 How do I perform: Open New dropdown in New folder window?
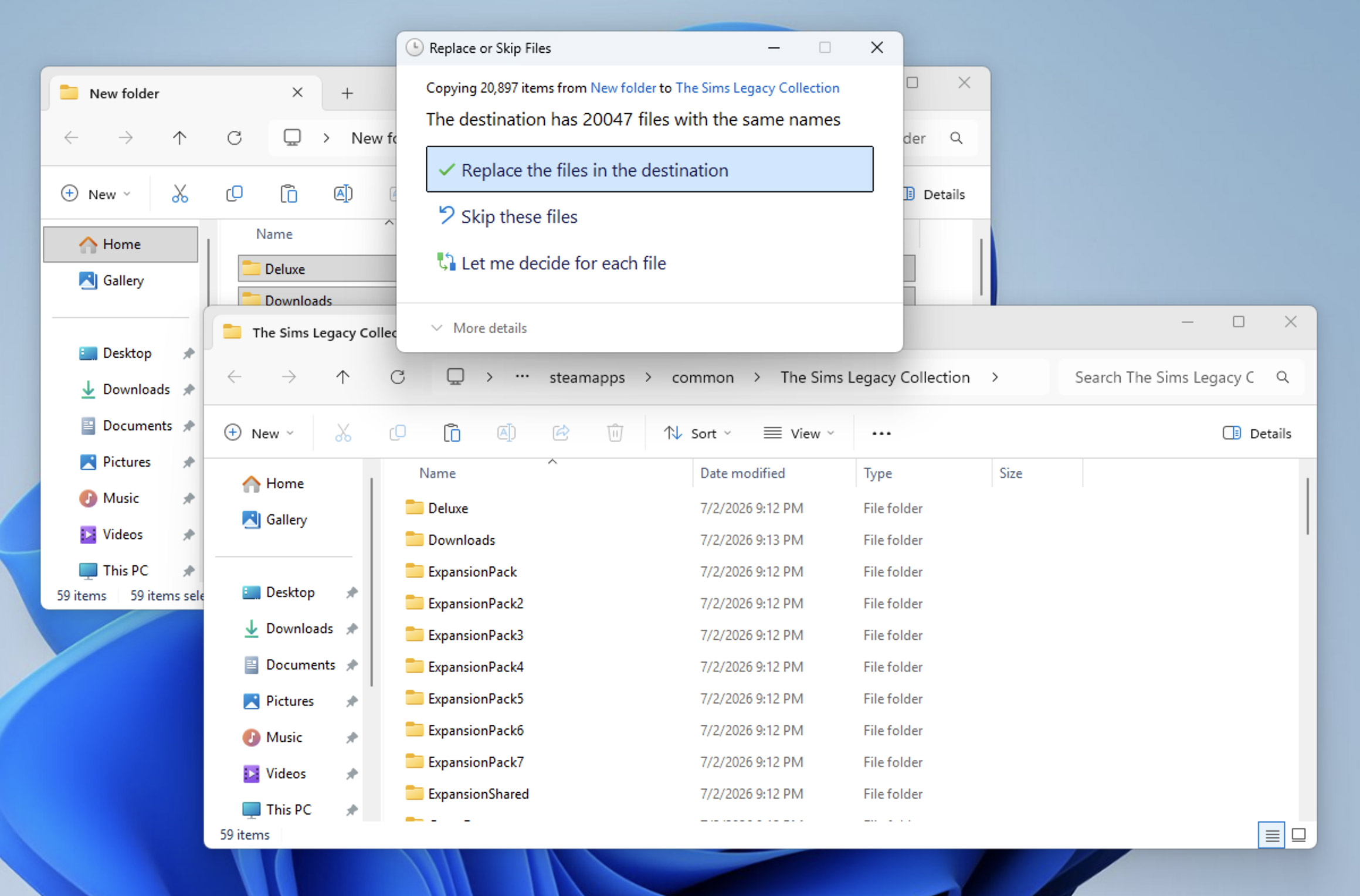coord(96,194)
